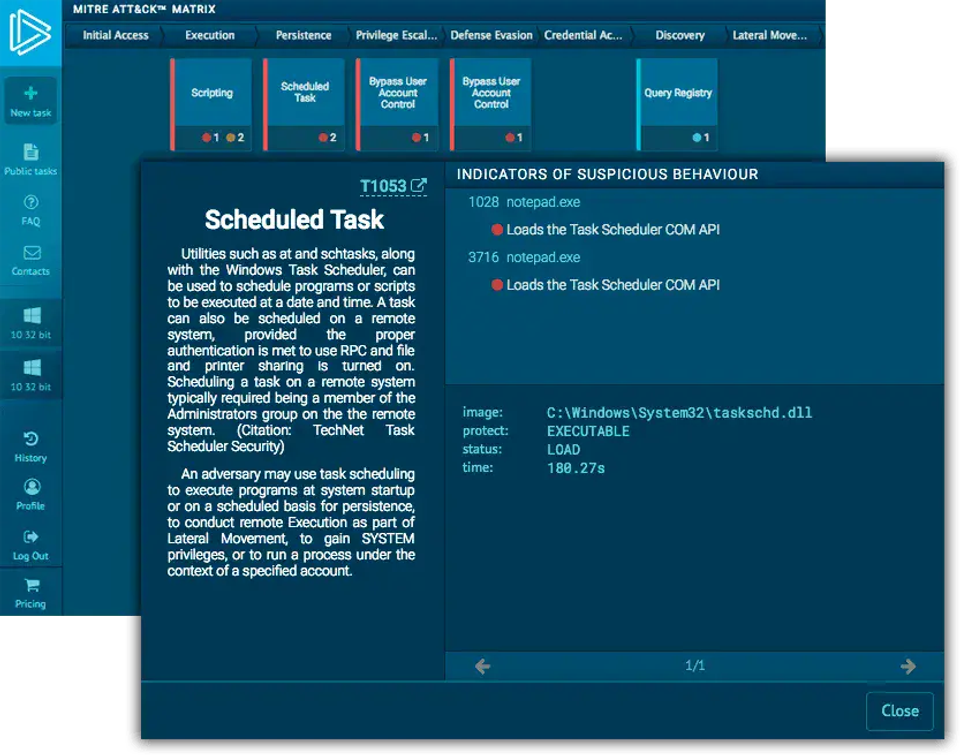
Task: Go to previous indicator page arrow
Action: (482, 666)
